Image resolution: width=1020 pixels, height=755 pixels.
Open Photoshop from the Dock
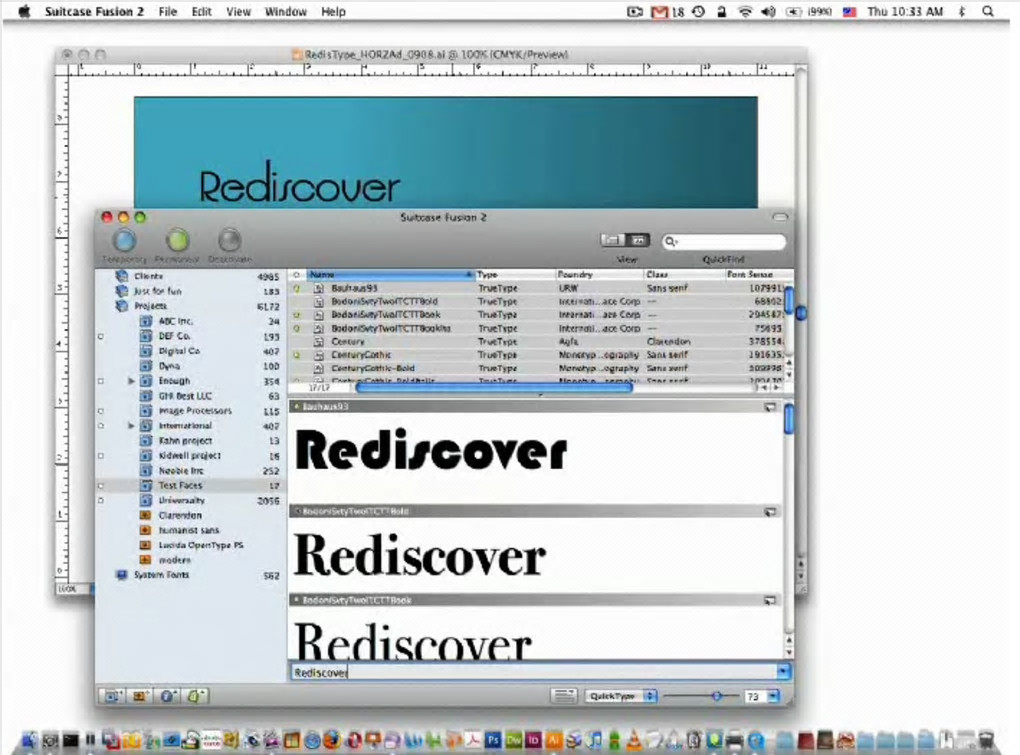pyautogui.click(x=493, y=740)
